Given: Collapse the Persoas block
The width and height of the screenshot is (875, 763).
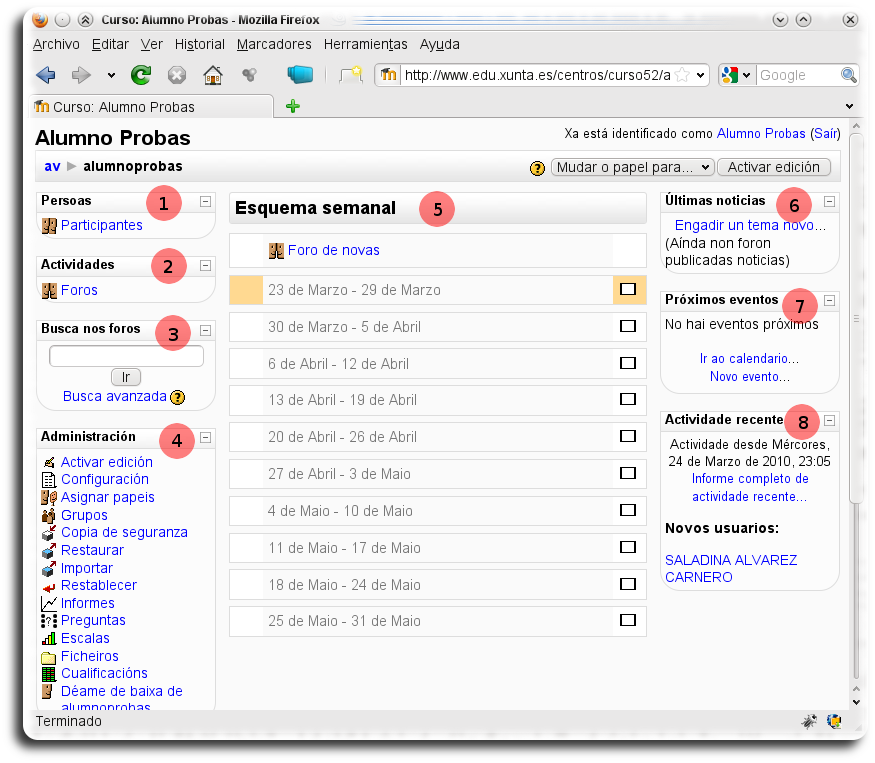Looking at the screenshot, I should (206, 201).
